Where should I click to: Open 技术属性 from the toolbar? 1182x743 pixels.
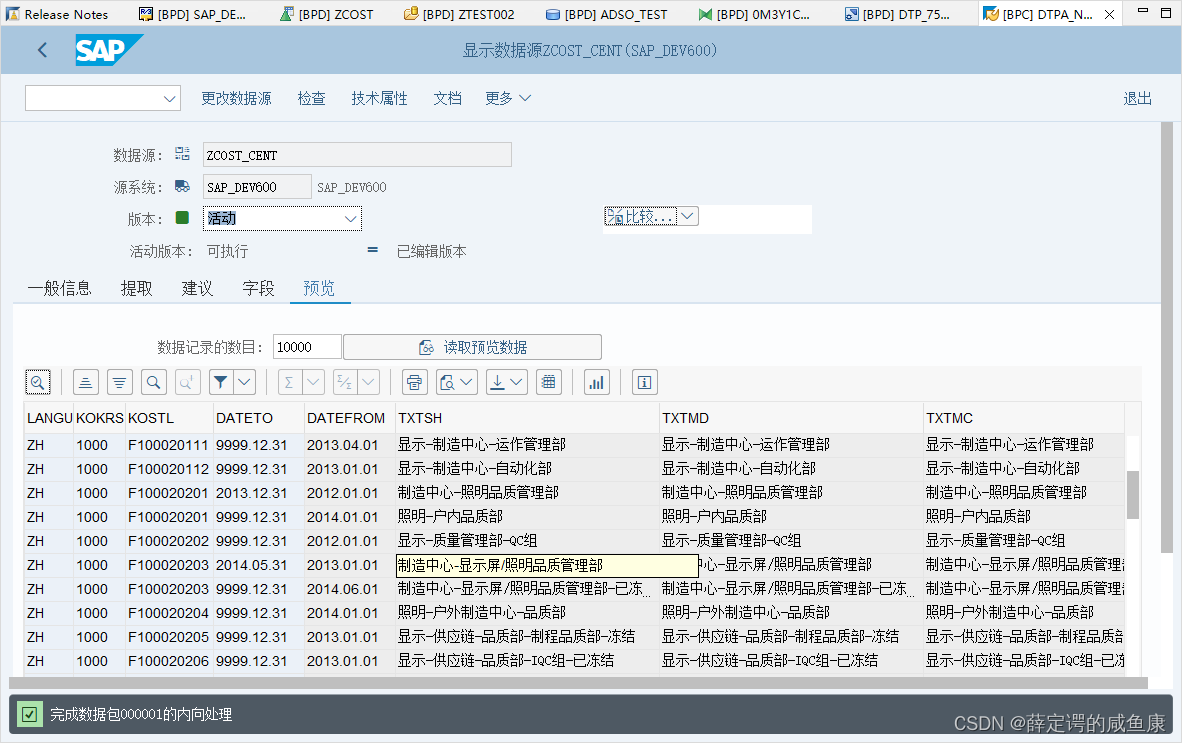pos(379,98)
